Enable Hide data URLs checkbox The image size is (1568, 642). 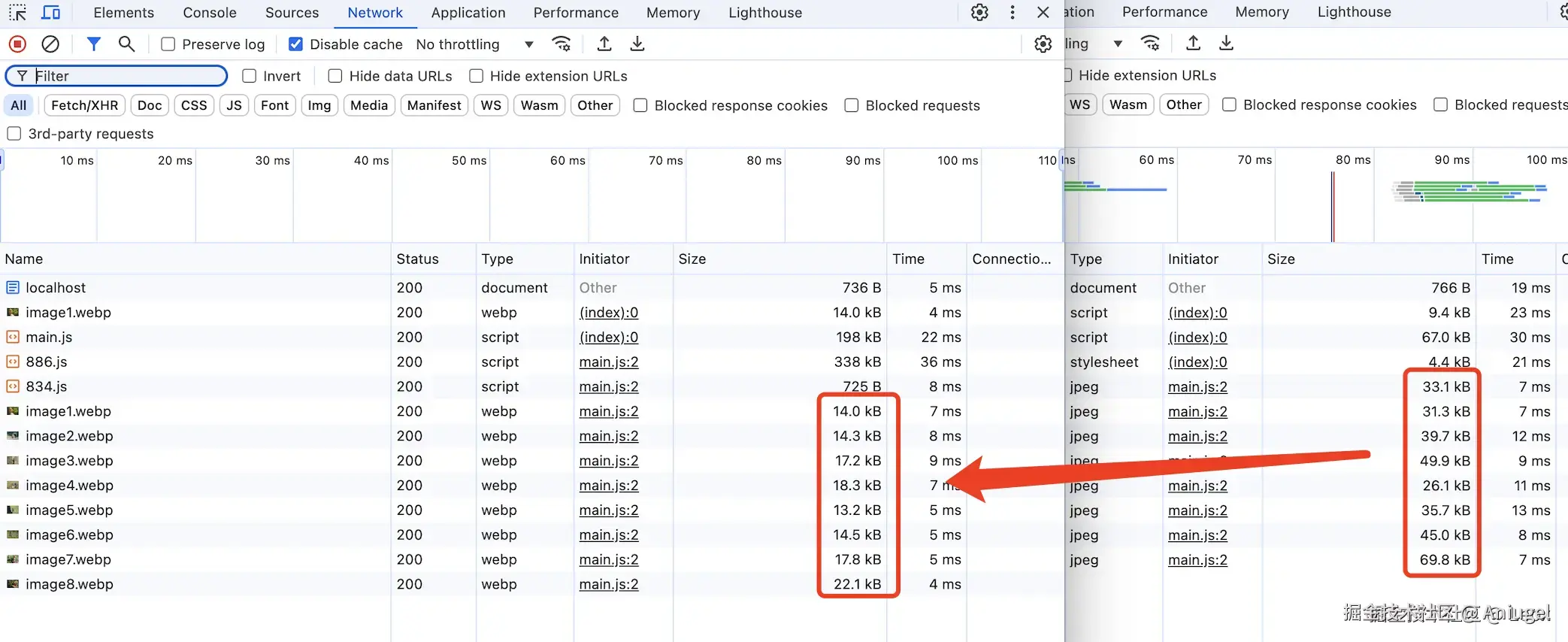[335, 76]
